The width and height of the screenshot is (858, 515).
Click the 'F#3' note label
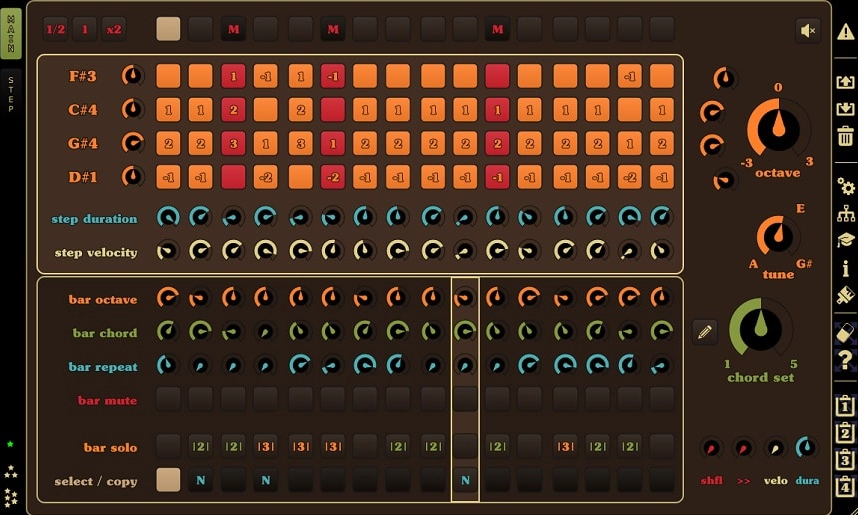tap(83, 76)
